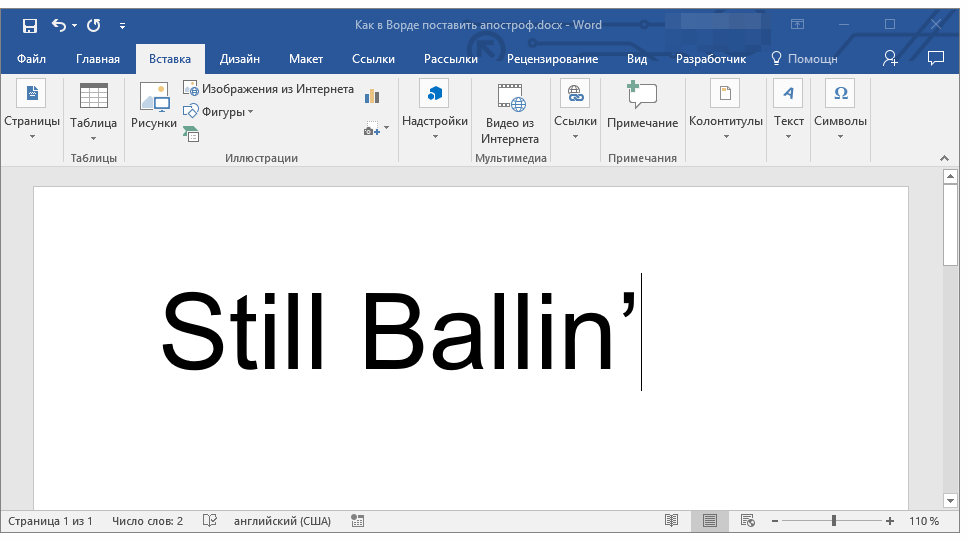Select the Print Layout view button
This screenshot has width=968, height=541.
pos(710,521)
